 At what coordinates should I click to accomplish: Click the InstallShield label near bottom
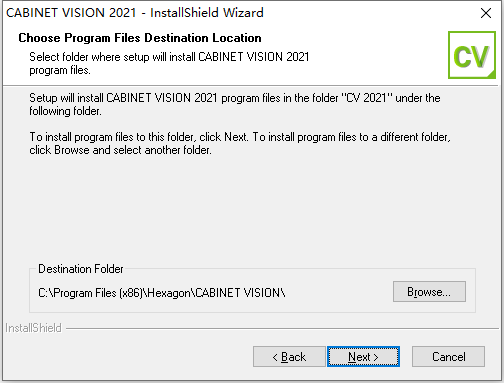(x=33, y=328)
